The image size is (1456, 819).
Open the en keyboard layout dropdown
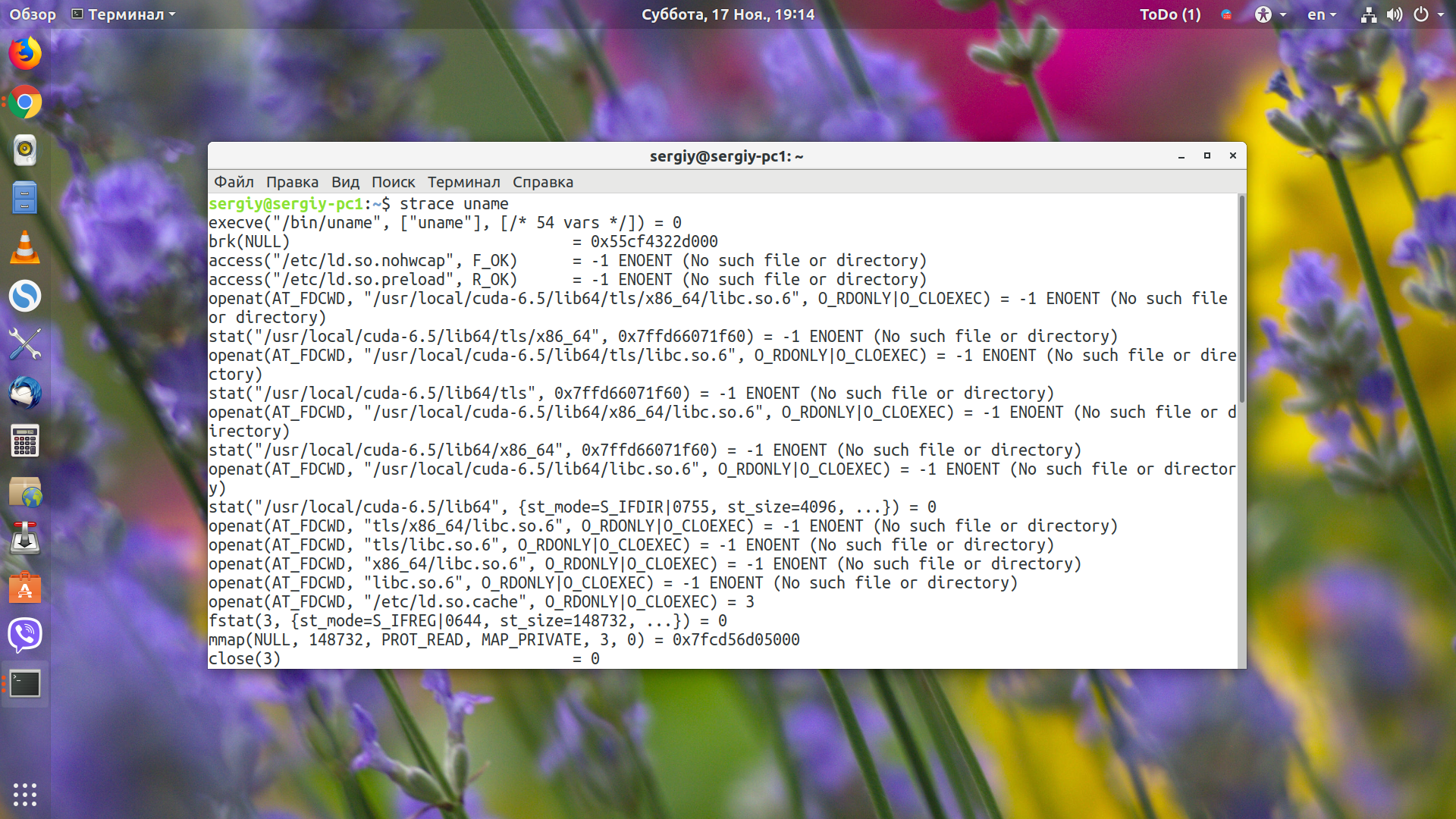point(1321,14)
